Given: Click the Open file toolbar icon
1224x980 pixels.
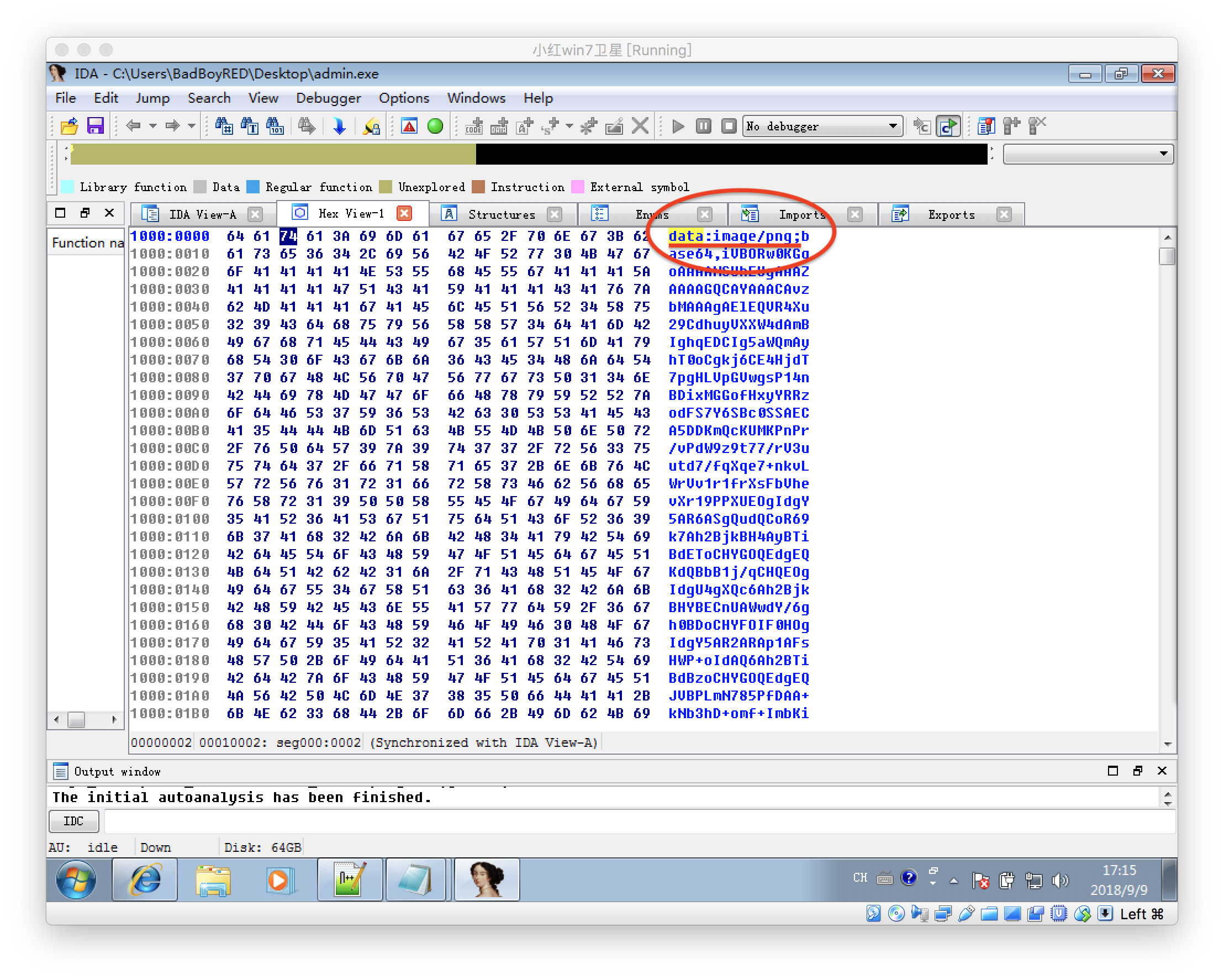Looking at the screenshot, I should click(x=68, y=125).
